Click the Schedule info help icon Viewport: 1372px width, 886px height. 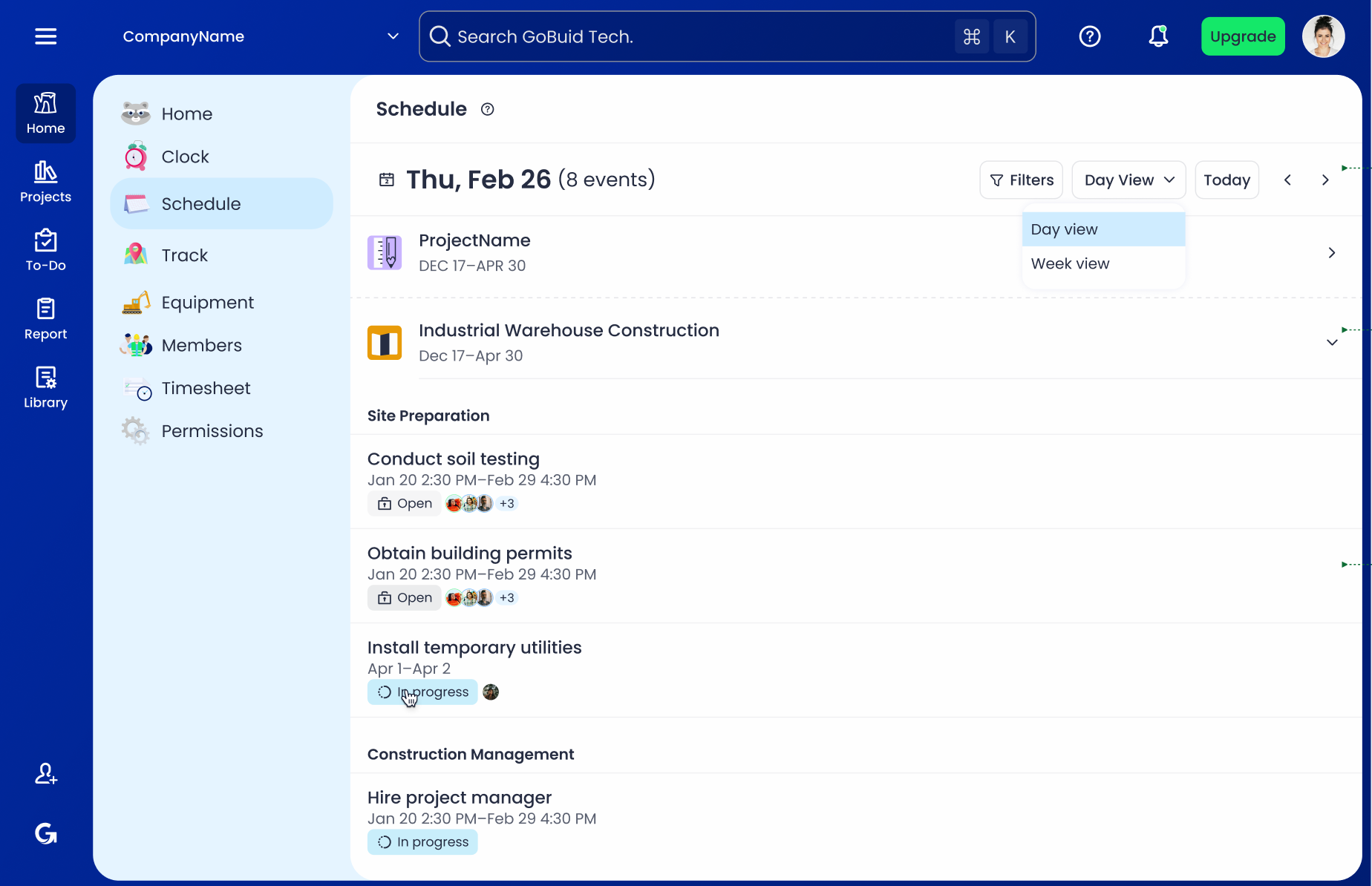[487, 110]
